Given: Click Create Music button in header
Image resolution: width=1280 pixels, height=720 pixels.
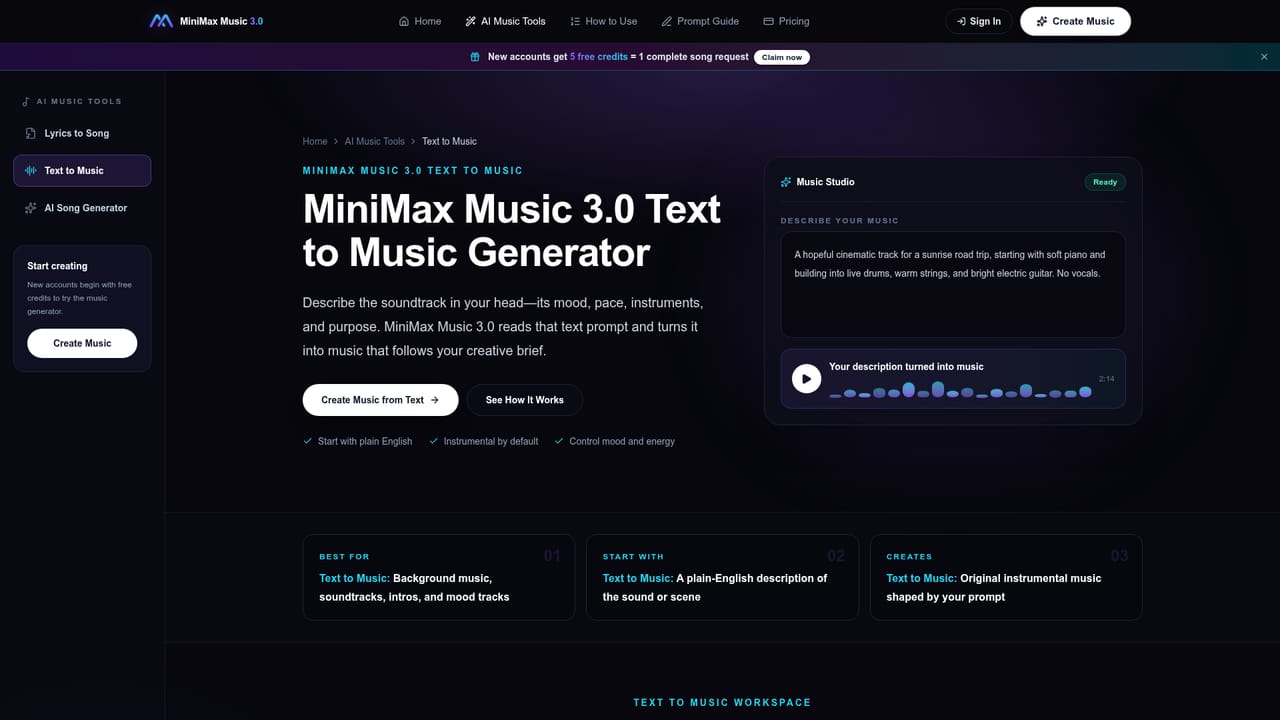Looking at the screenshot, I should coord(1075,21).
